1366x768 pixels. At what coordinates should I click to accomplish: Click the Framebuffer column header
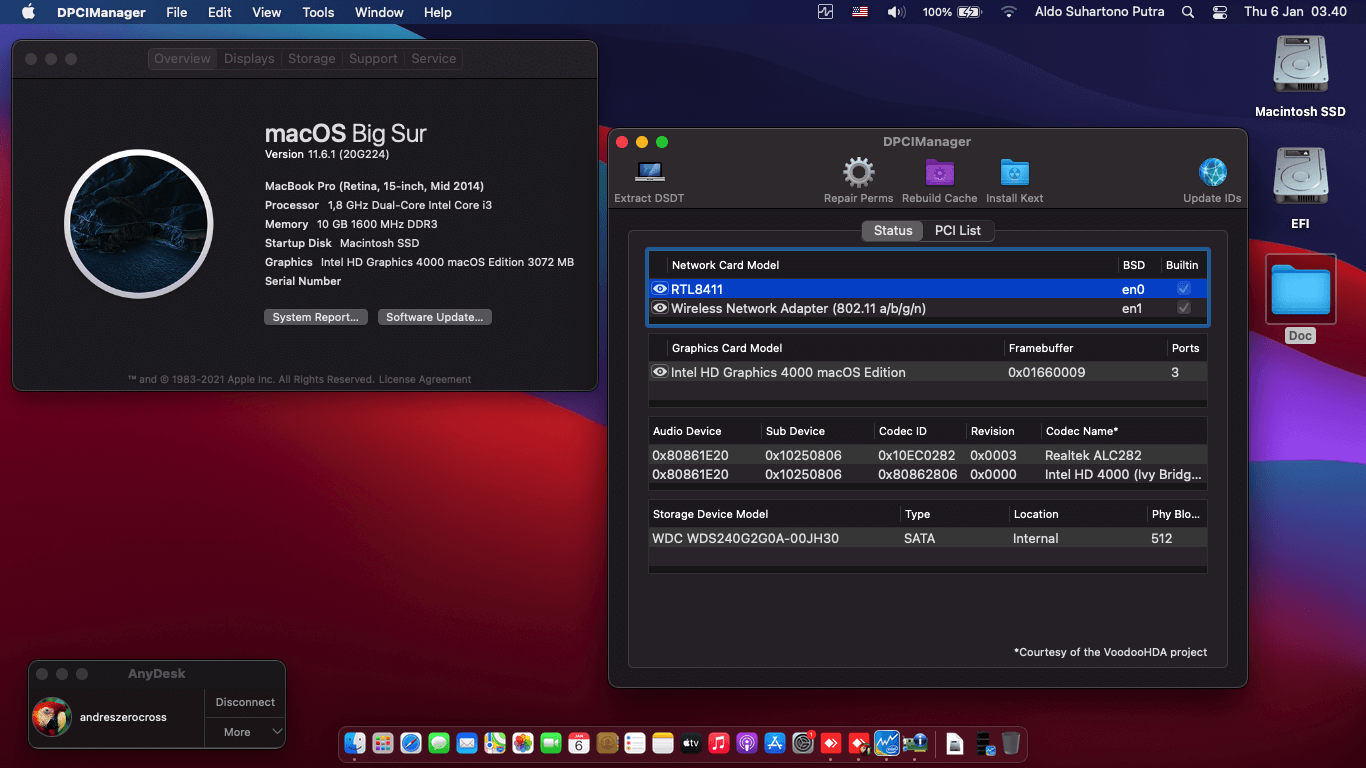(x=1041, y=348)
